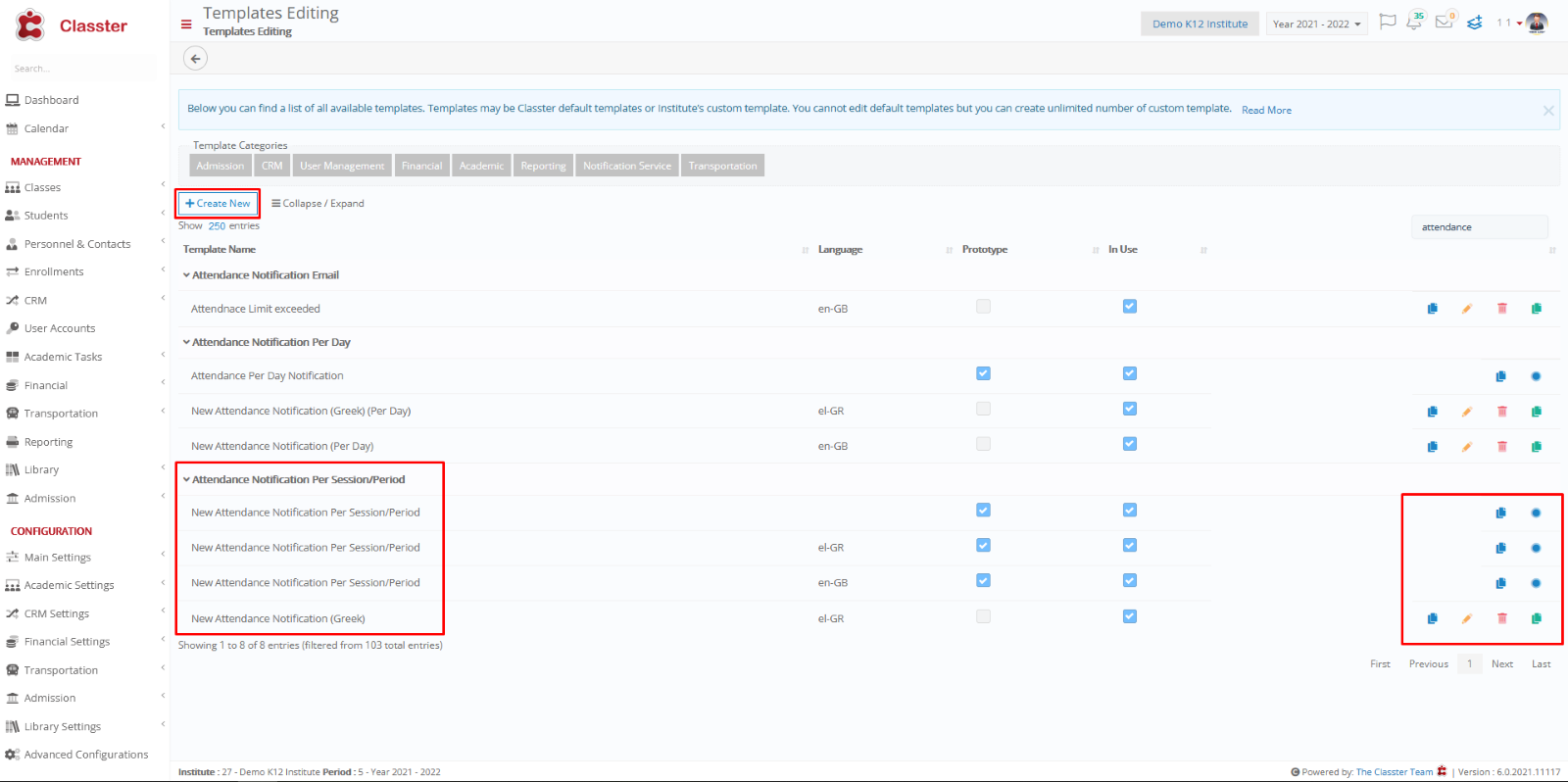Open the notifications bell showing 35

[1415, 21]
